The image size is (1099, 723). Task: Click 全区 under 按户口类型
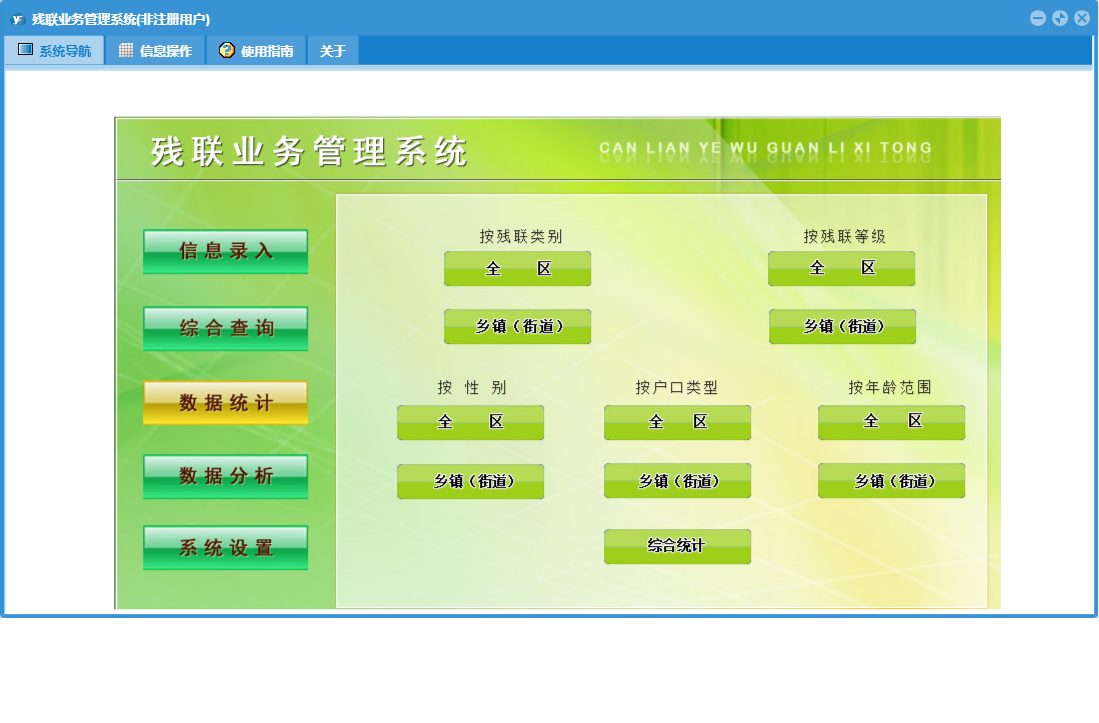[678, 422]
